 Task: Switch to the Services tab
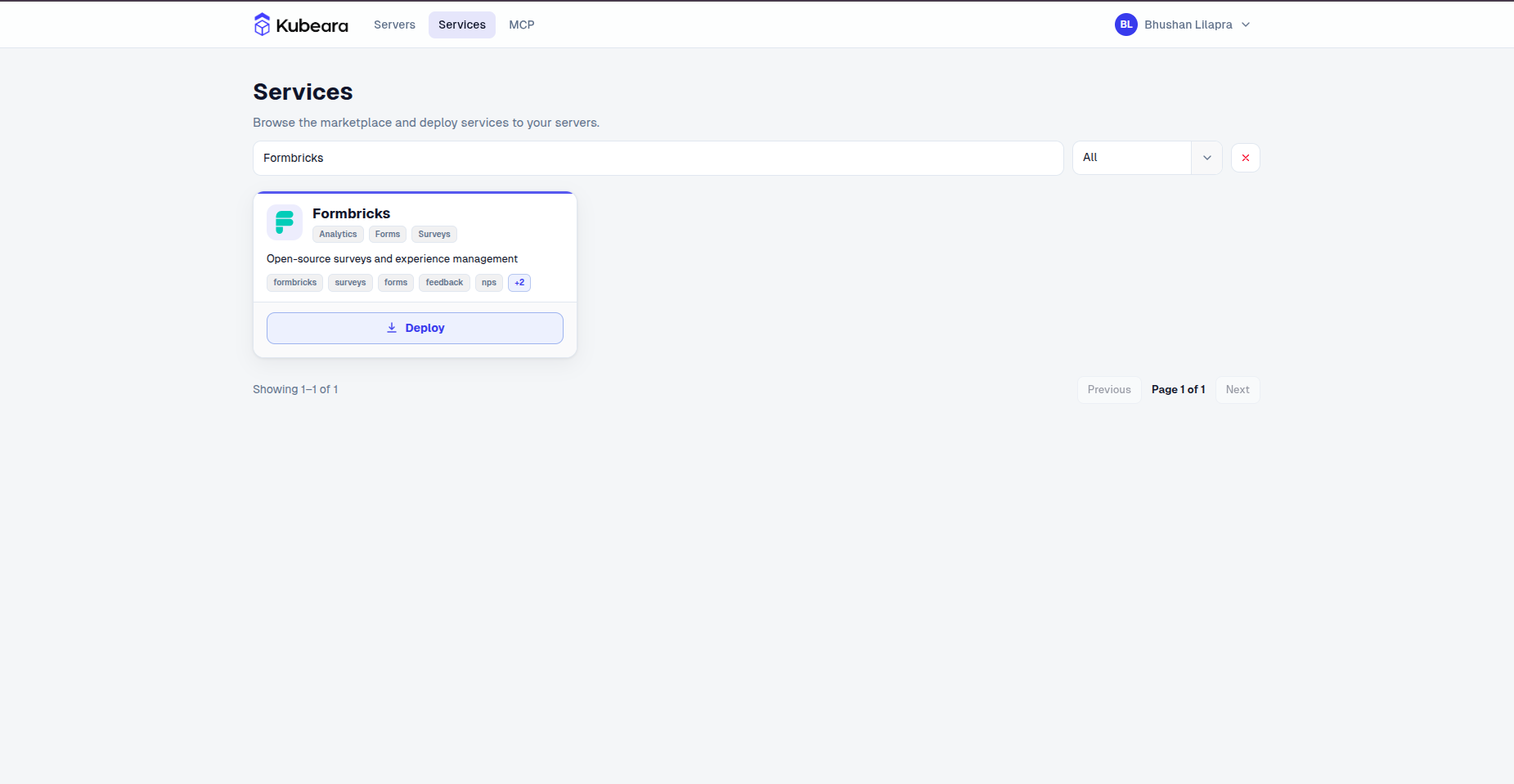(462, 25)
